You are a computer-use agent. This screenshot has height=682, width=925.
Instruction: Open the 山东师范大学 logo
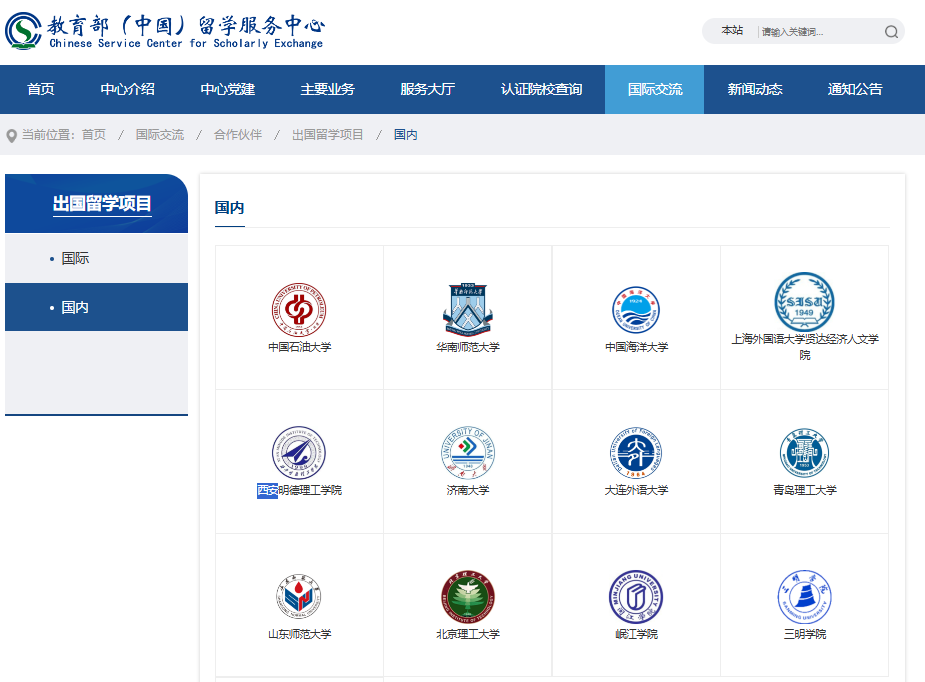tap(299, 596)
